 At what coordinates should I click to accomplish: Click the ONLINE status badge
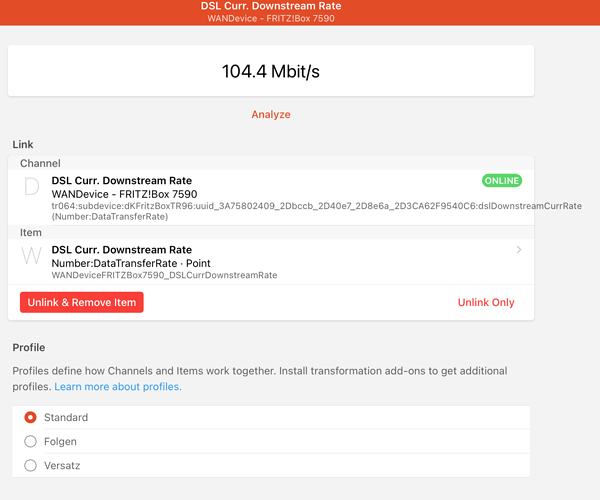click(502, 181)
